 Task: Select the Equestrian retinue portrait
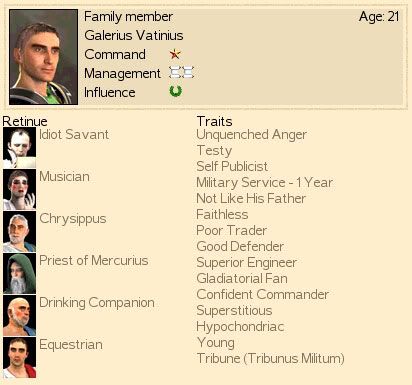pos(19,357)
